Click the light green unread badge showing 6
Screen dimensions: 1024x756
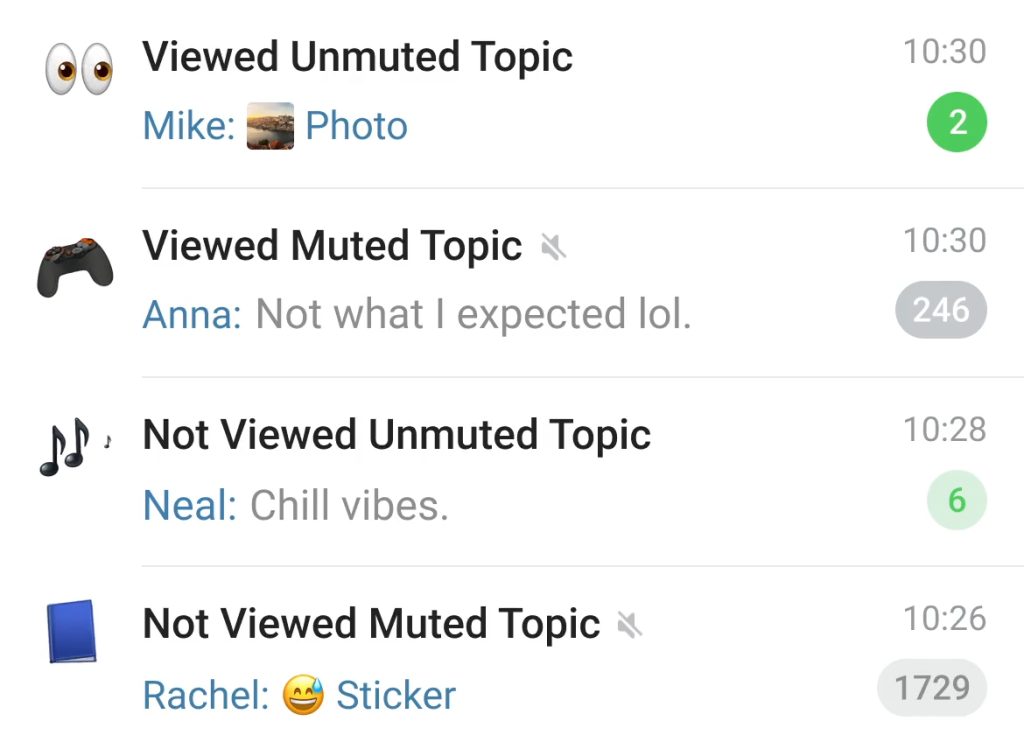957,499
